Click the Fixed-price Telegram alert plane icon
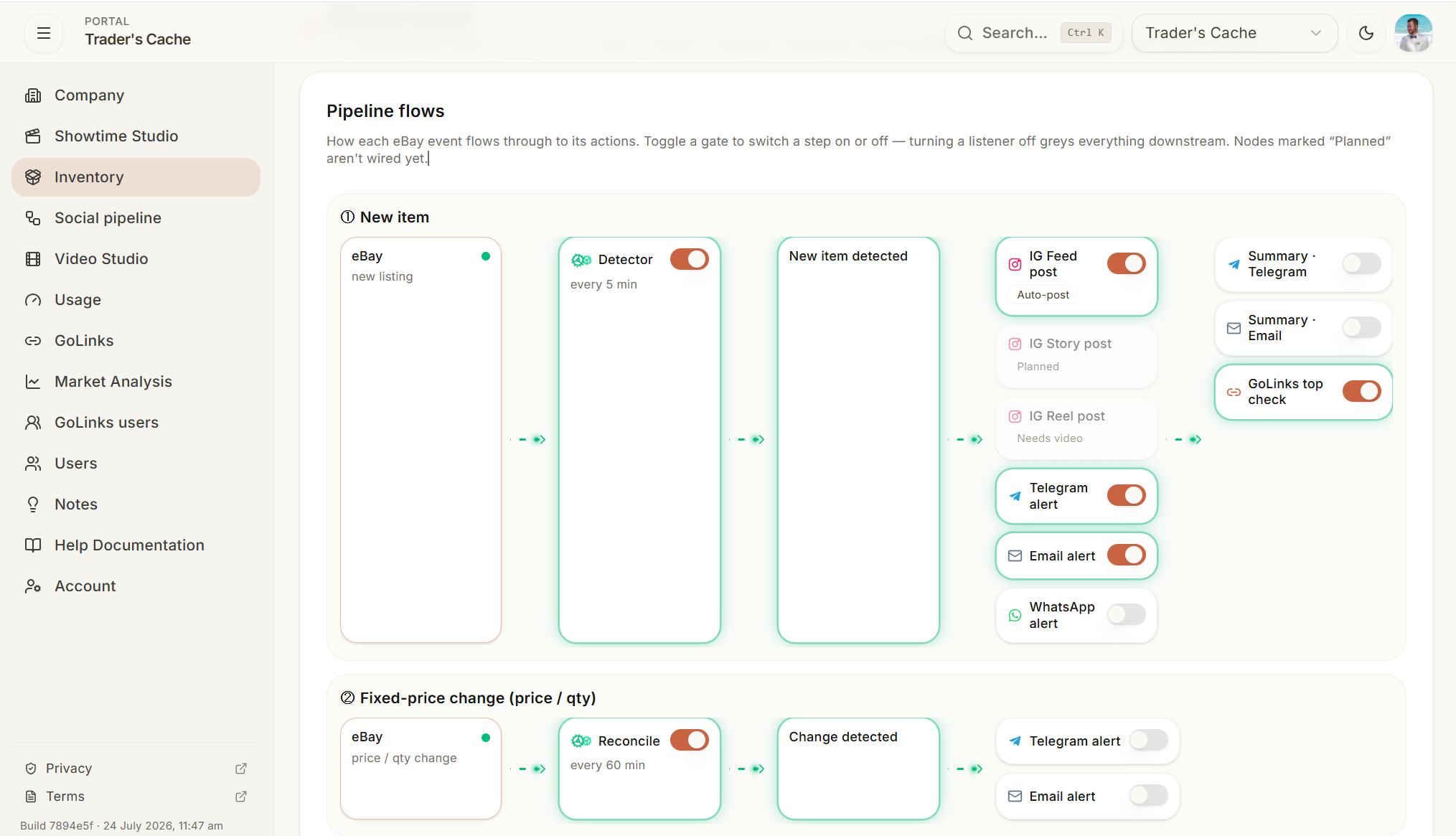Image resolution: width=1456 pixels, height=836 pixels. click(x=1015, y=741)
